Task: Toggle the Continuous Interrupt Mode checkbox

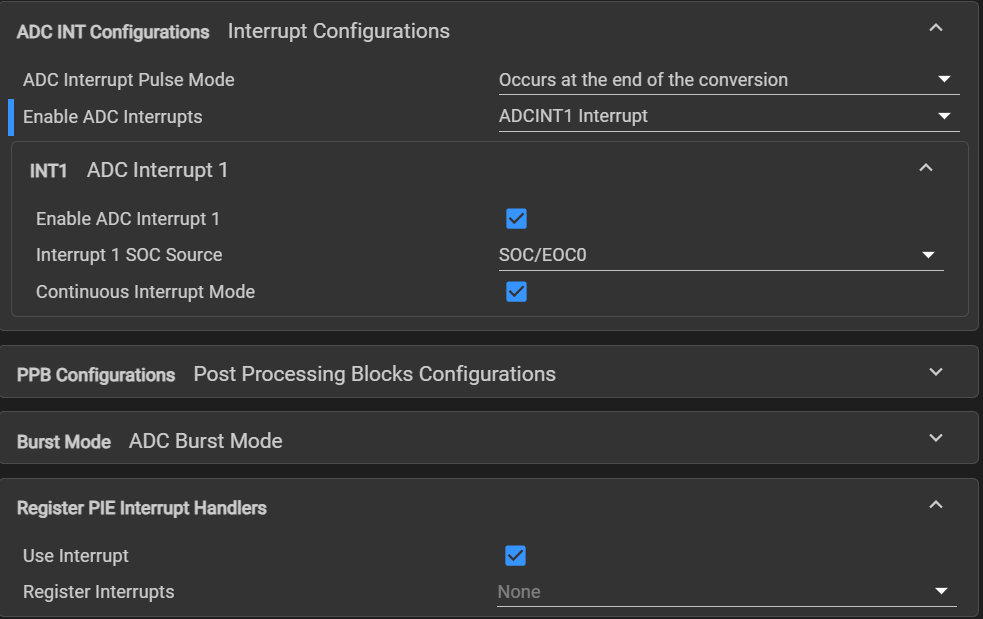Action: (x=516, y=292)
